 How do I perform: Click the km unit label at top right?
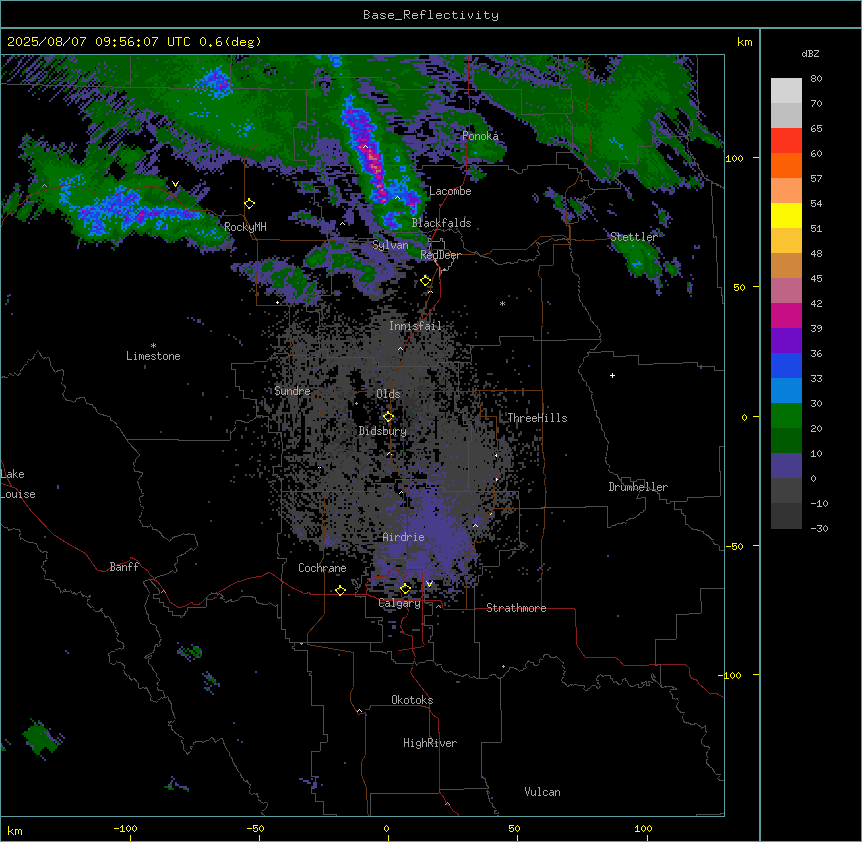click(x=744, y=42)
